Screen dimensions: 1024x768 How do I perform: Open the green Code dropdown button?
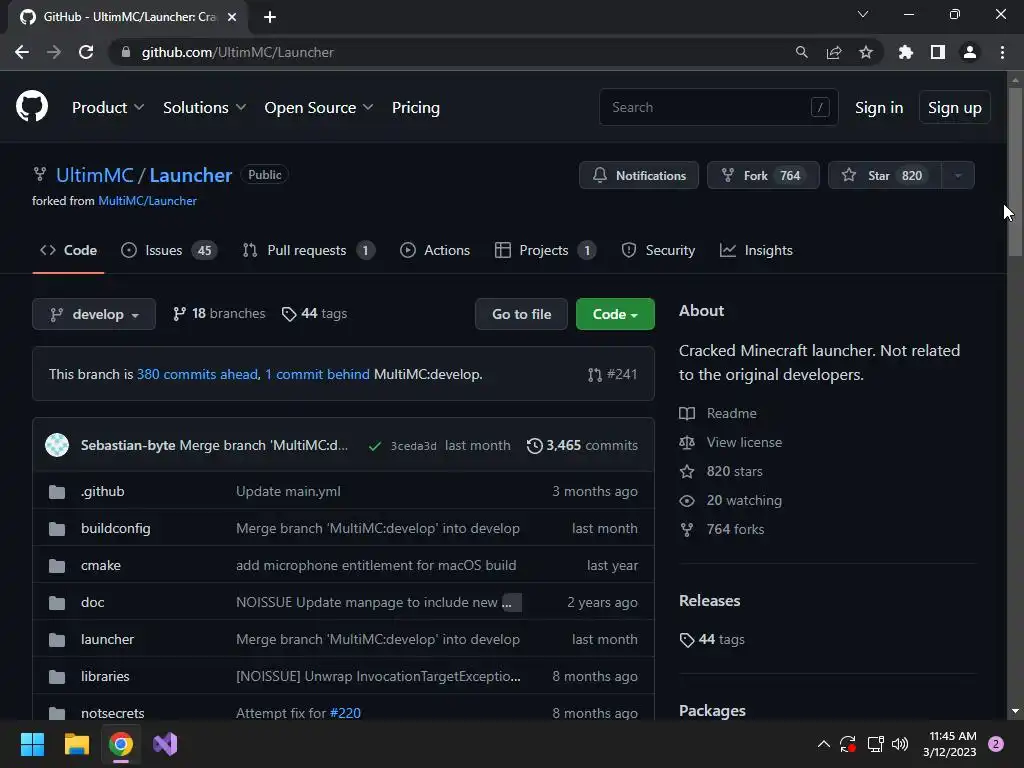click(x=615, y=314)
